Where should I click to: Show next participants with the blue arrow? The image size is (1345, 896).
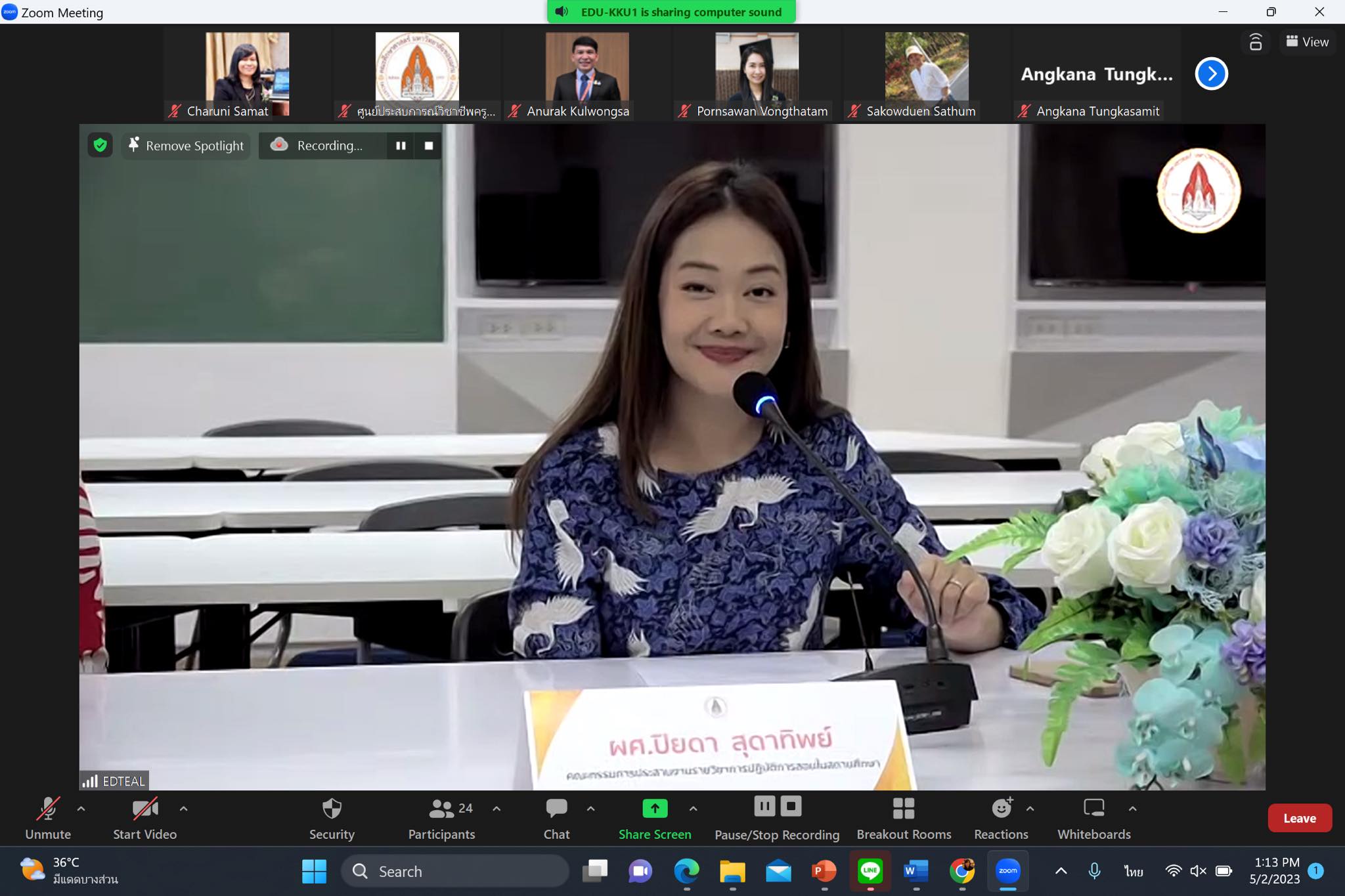(1211, 74)
